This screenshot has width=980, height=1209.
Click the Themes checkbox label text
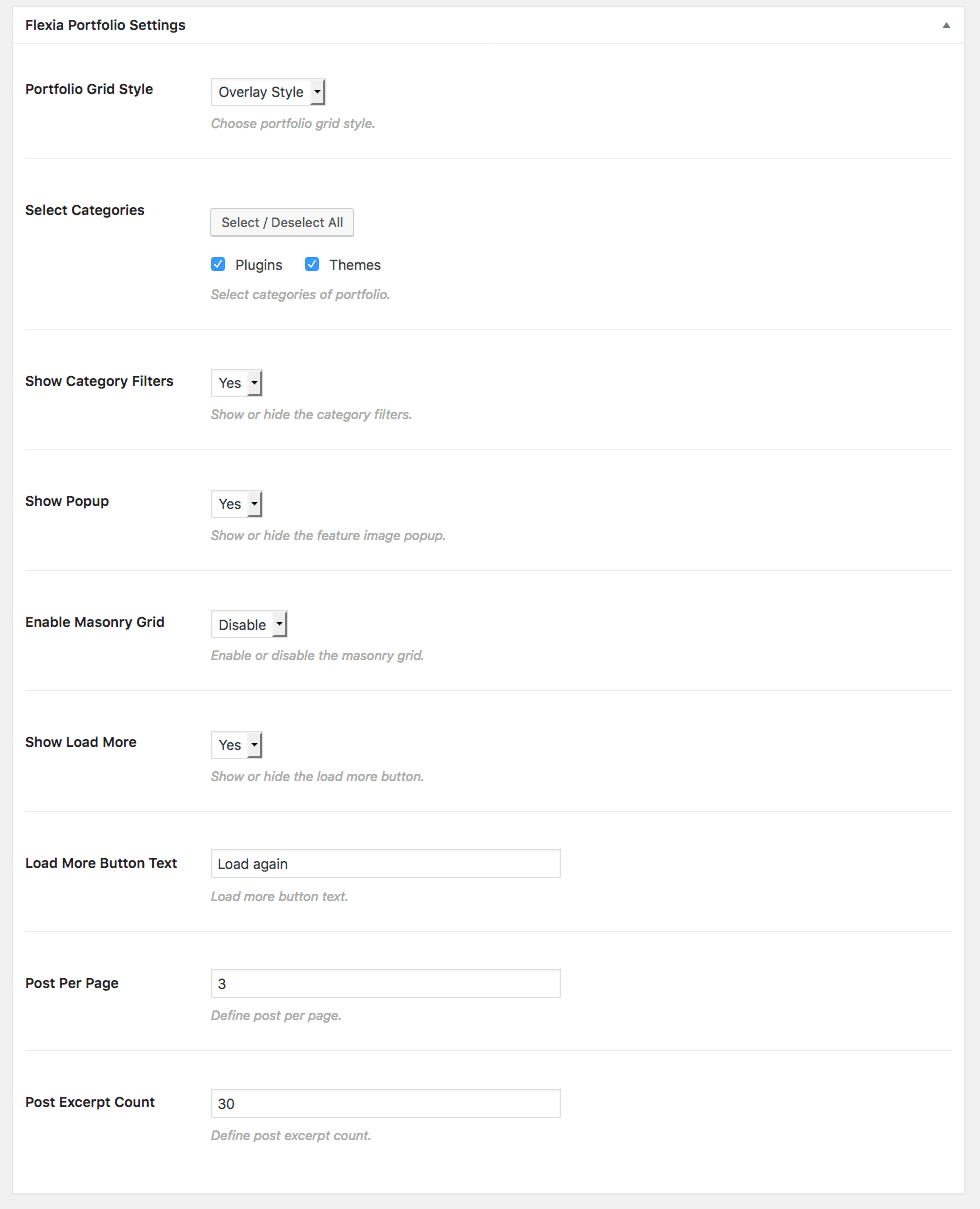pos(355,265)
